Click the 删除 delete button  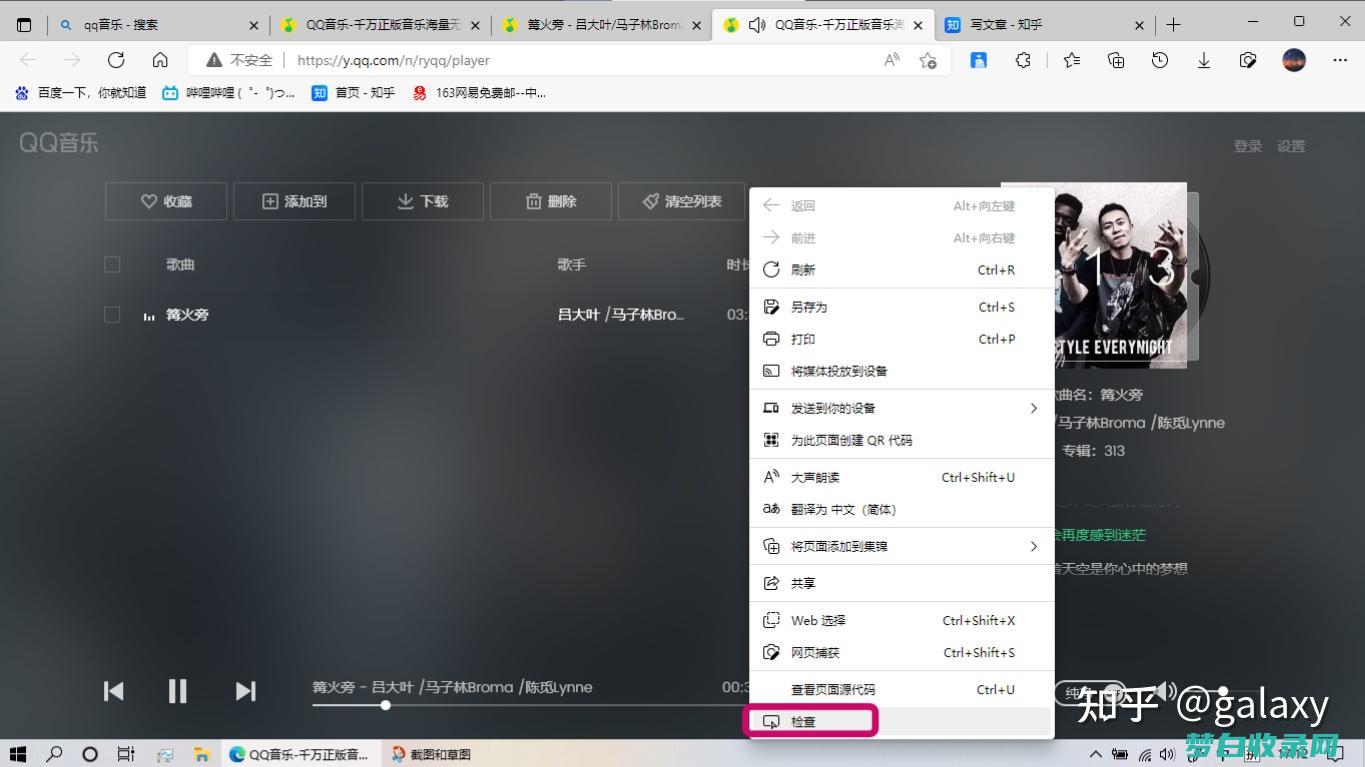pyautogui.click(x=550, y=201)
